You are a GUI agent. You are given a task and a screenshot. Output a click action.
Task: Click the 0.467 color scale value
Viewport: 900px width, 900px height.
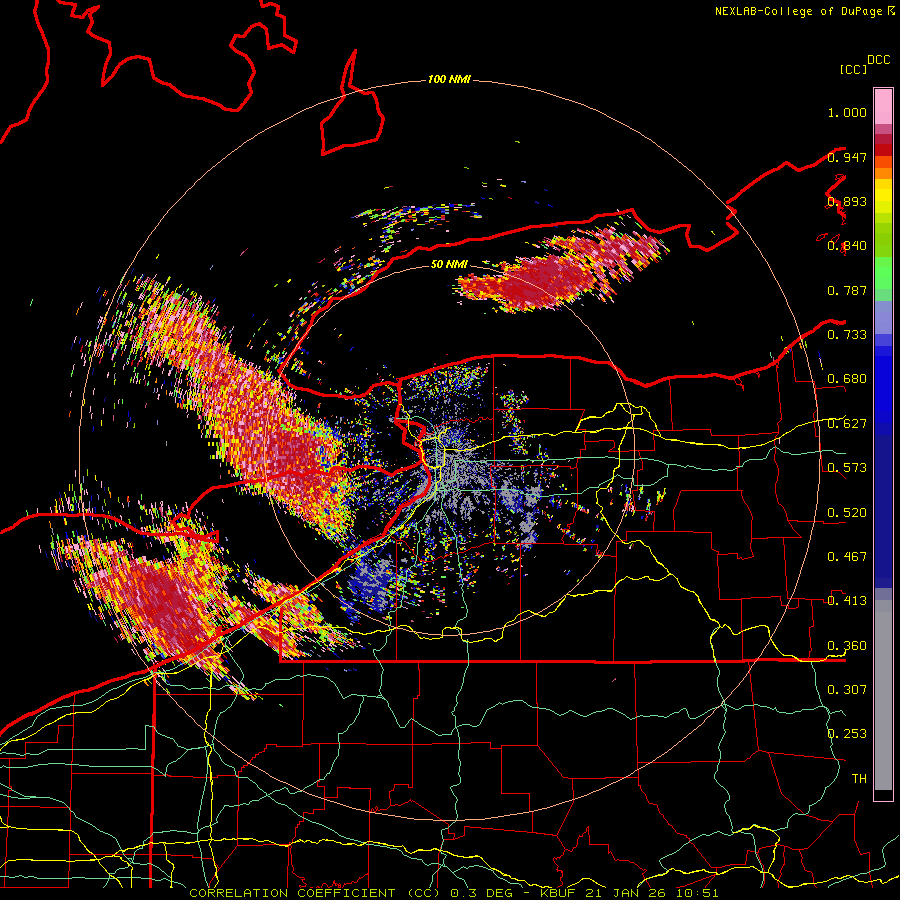(x=847, y=557)
